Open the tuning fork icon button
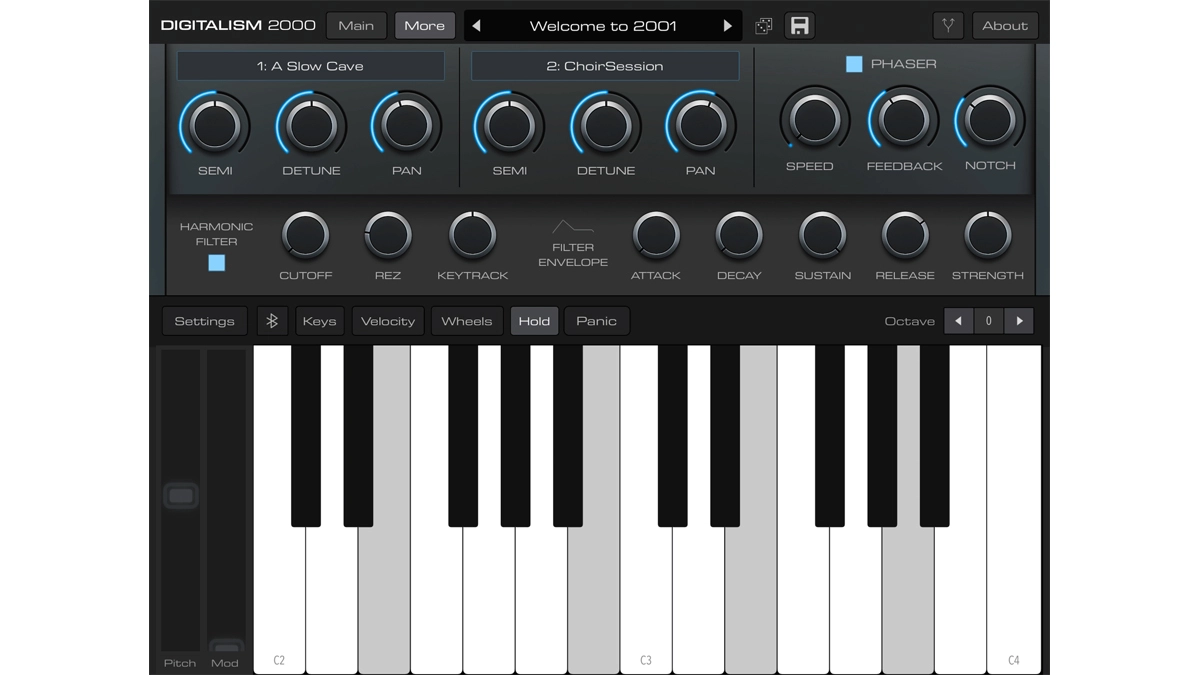1200x675 pixels. click(x=948, y=26)
